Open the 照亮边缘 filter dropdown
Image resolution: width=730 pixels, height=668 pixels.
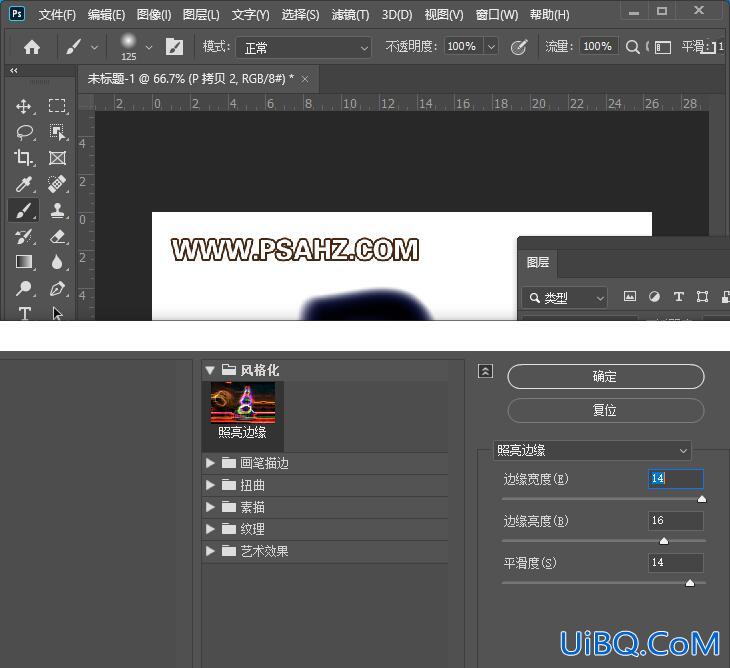point(592,451)
